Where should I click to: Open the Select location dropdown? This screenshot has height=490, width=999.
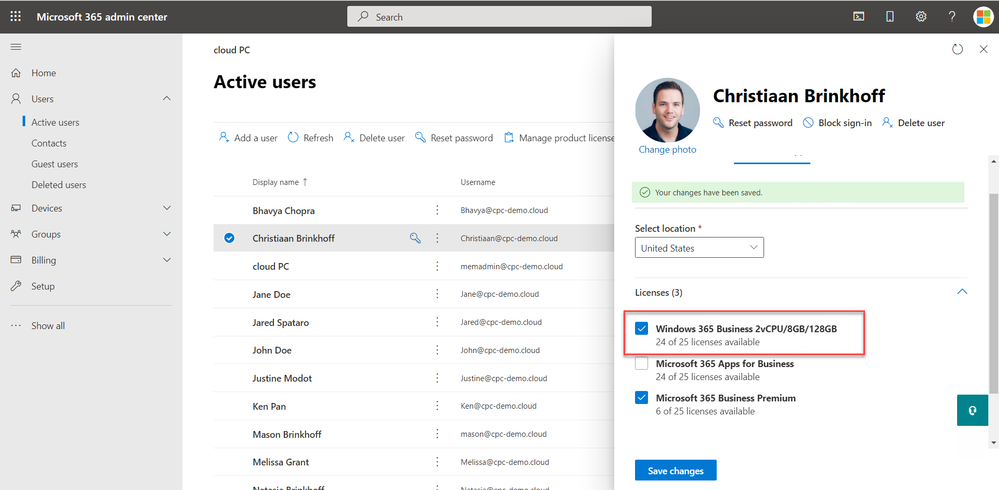tap(699, 248)
